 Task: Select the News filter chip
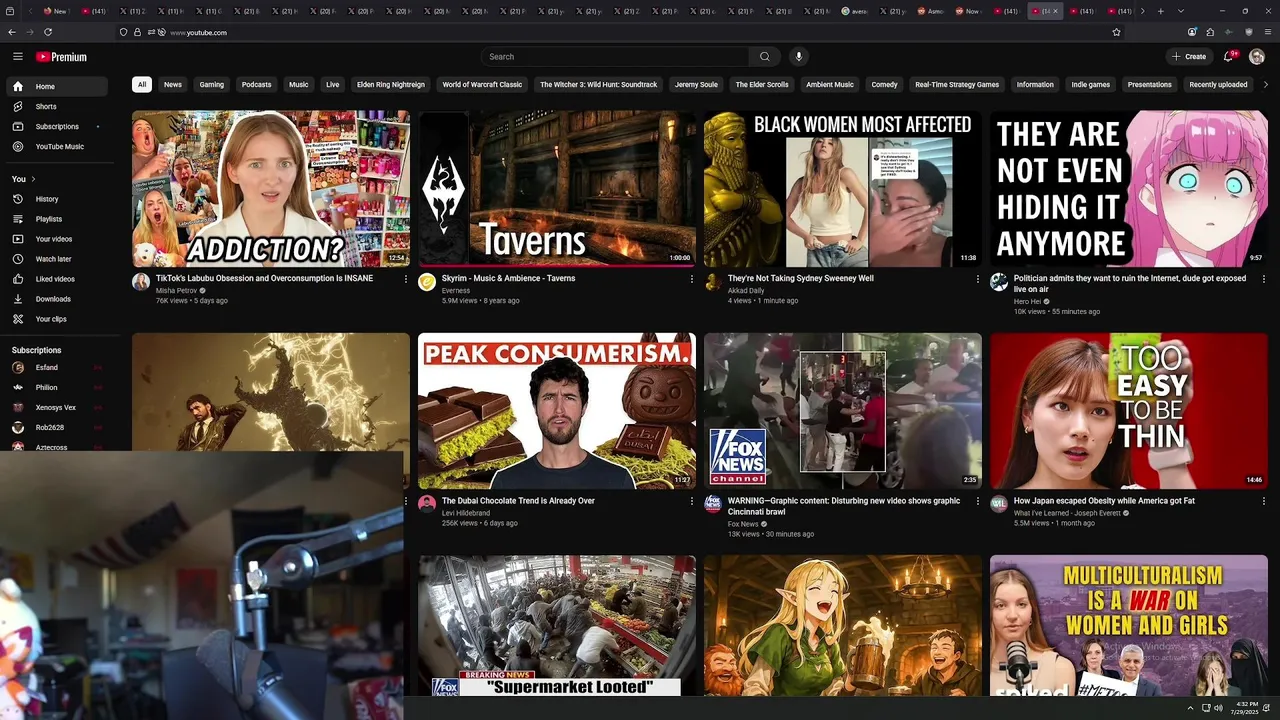(173, 85)
